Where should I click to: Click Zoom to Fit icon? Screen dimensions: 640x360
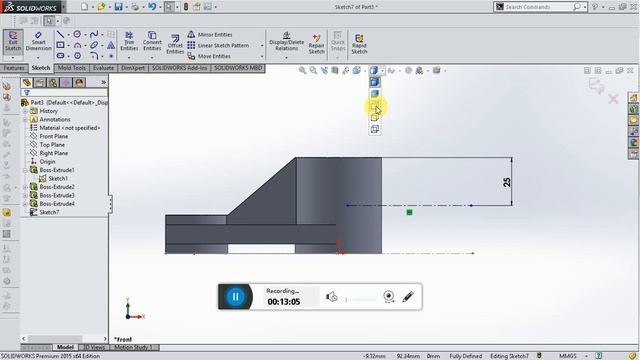coord(302,71)
